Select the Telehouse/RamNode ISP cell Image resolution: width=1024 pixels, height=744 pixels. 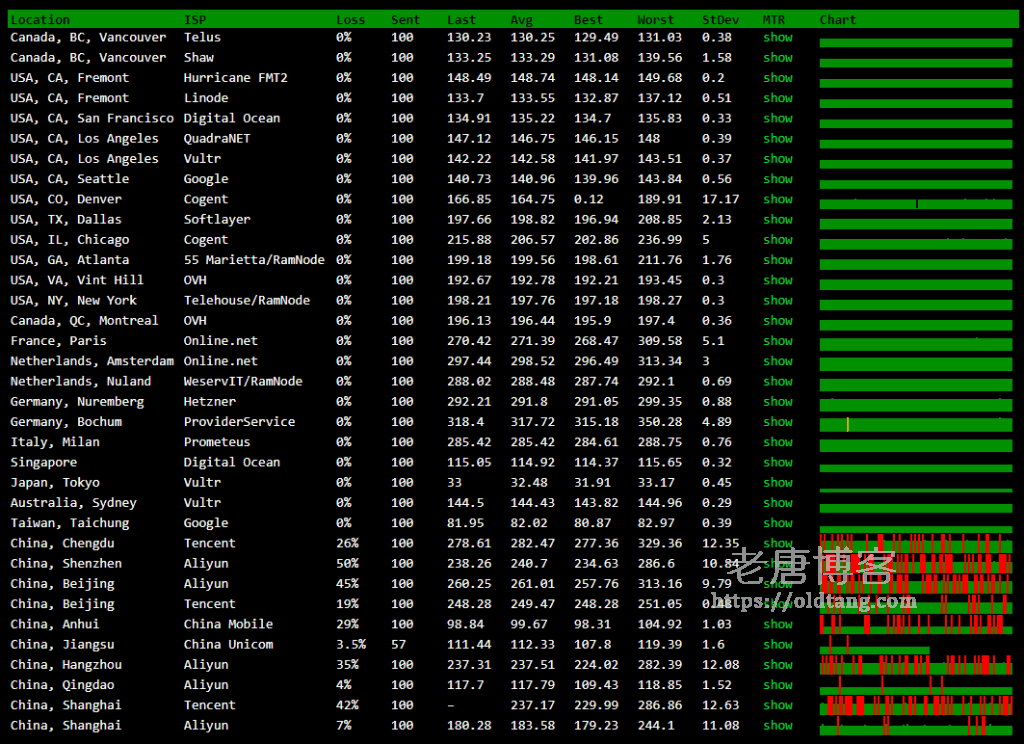tap(247, 300)
